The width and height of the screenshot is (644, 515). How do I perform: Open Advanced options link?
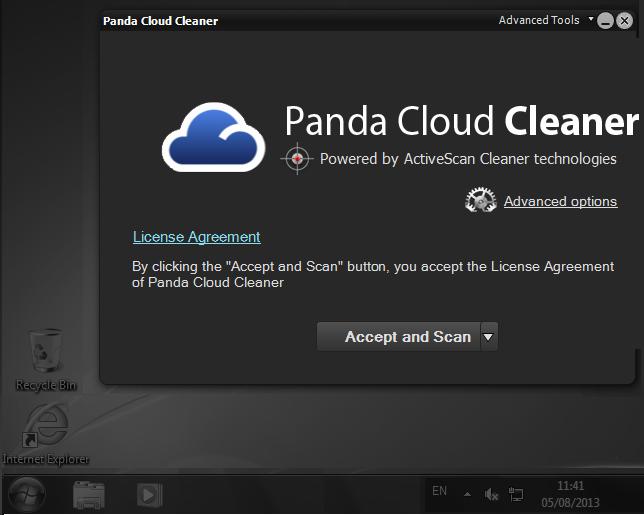coord(560,201)
